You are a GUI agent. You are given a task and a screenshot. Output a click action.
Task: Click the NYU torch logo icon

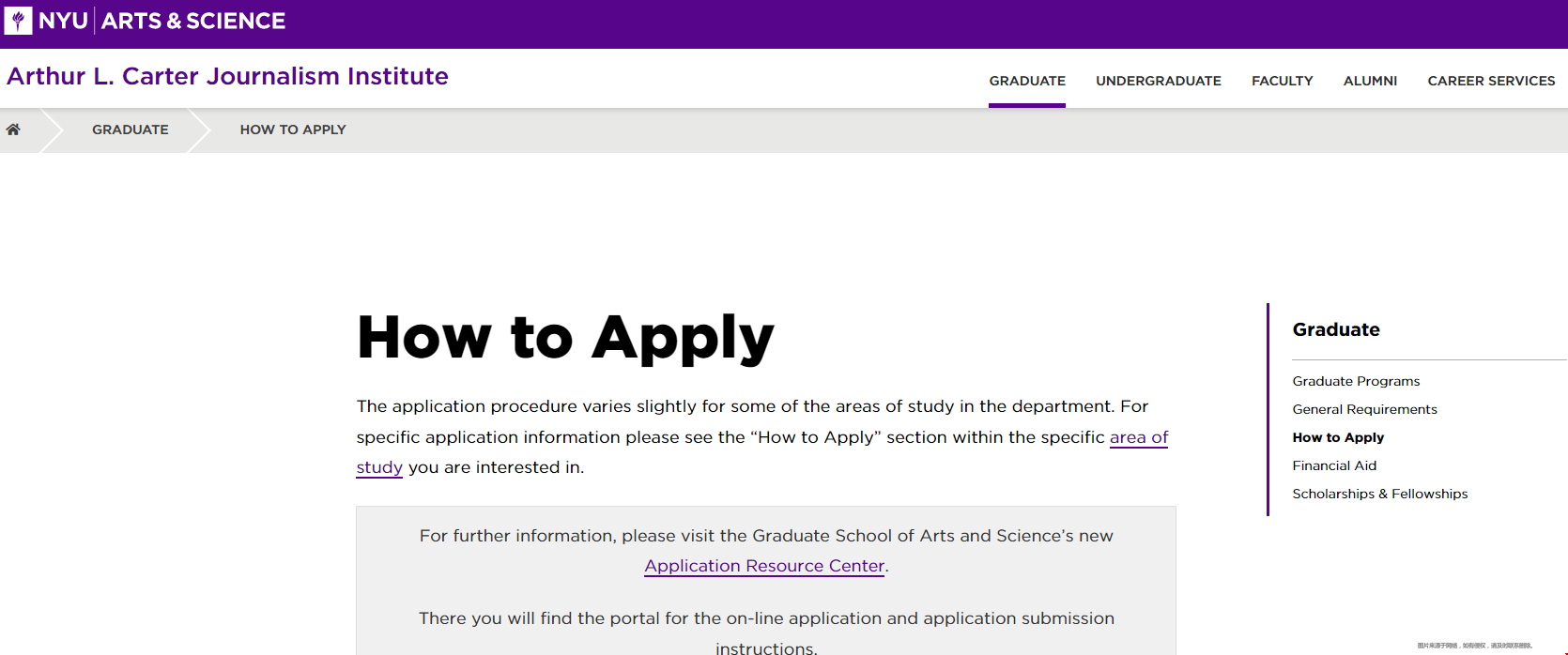pos(18,21)
